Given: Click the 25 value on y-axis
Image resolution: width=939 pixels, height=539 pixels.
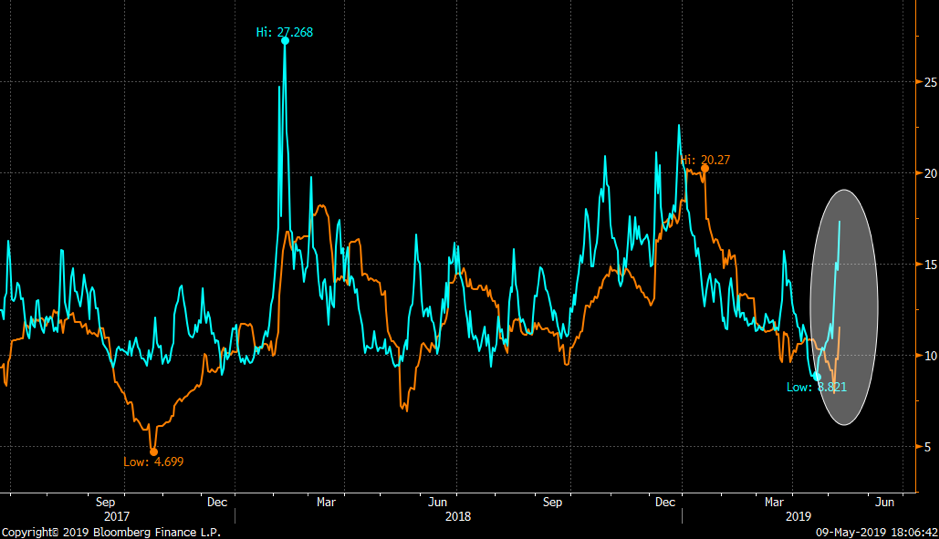Looking at the screenshot, I should coord(930,82).
